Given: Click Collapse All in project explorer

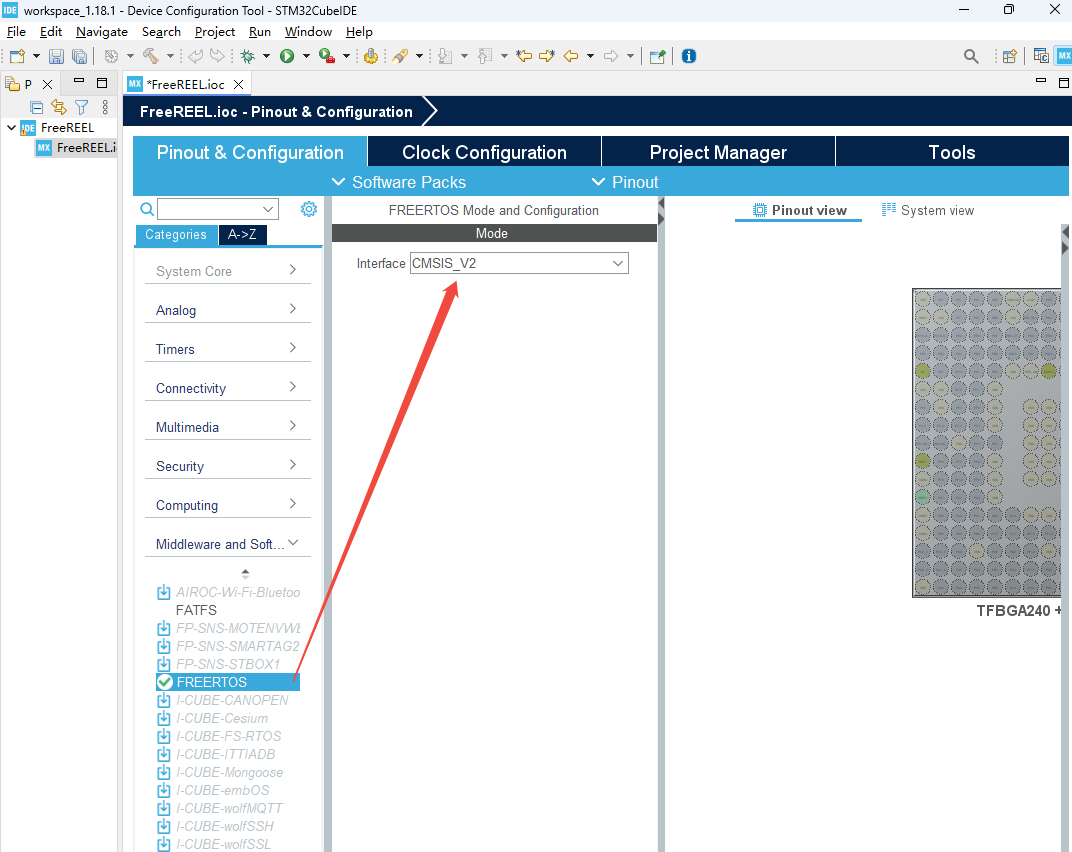Looking at the screenshot, I should pos(37,107).
